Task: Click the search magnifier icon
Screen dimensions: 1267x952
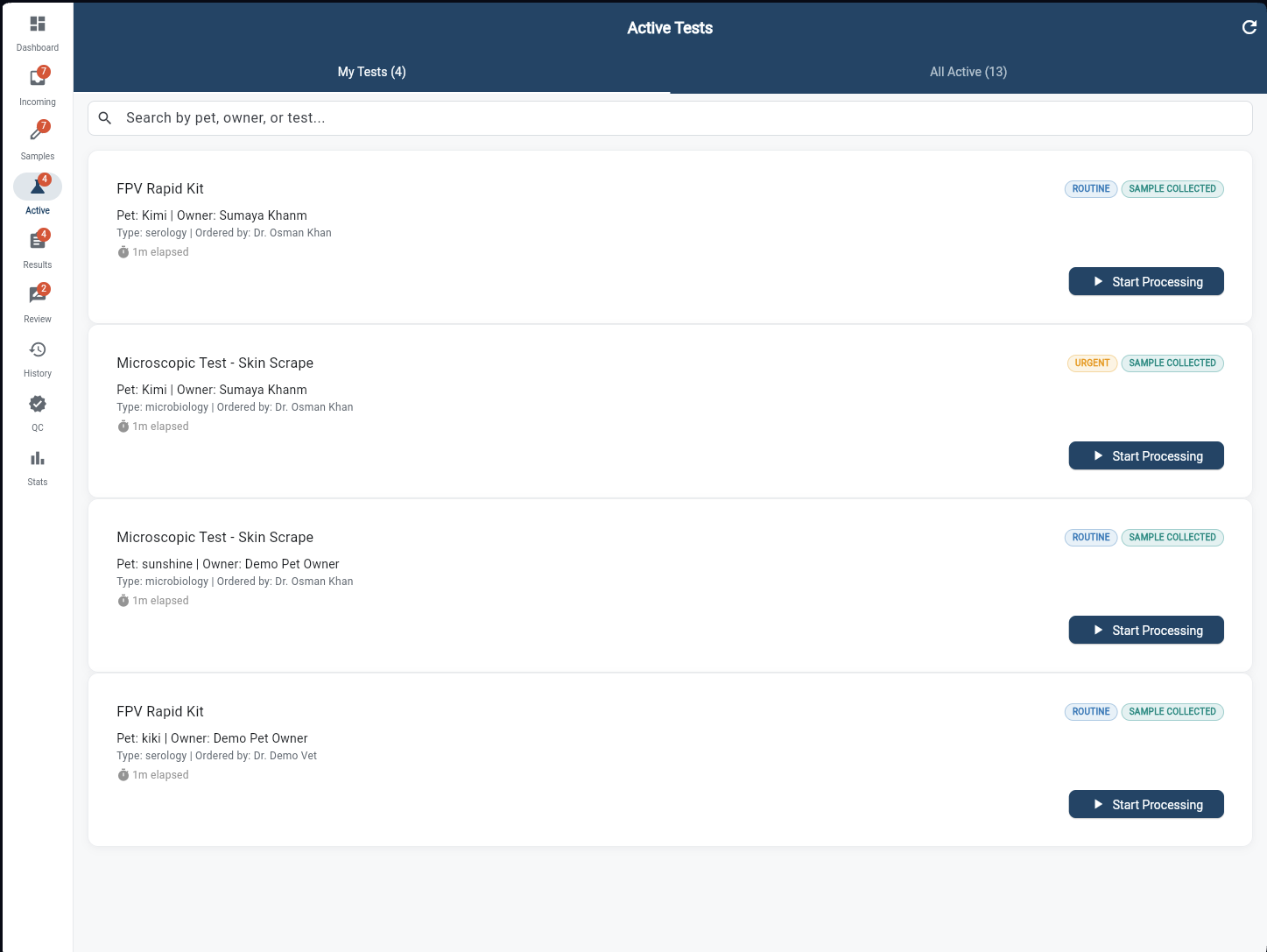Action: click(105, 117)
